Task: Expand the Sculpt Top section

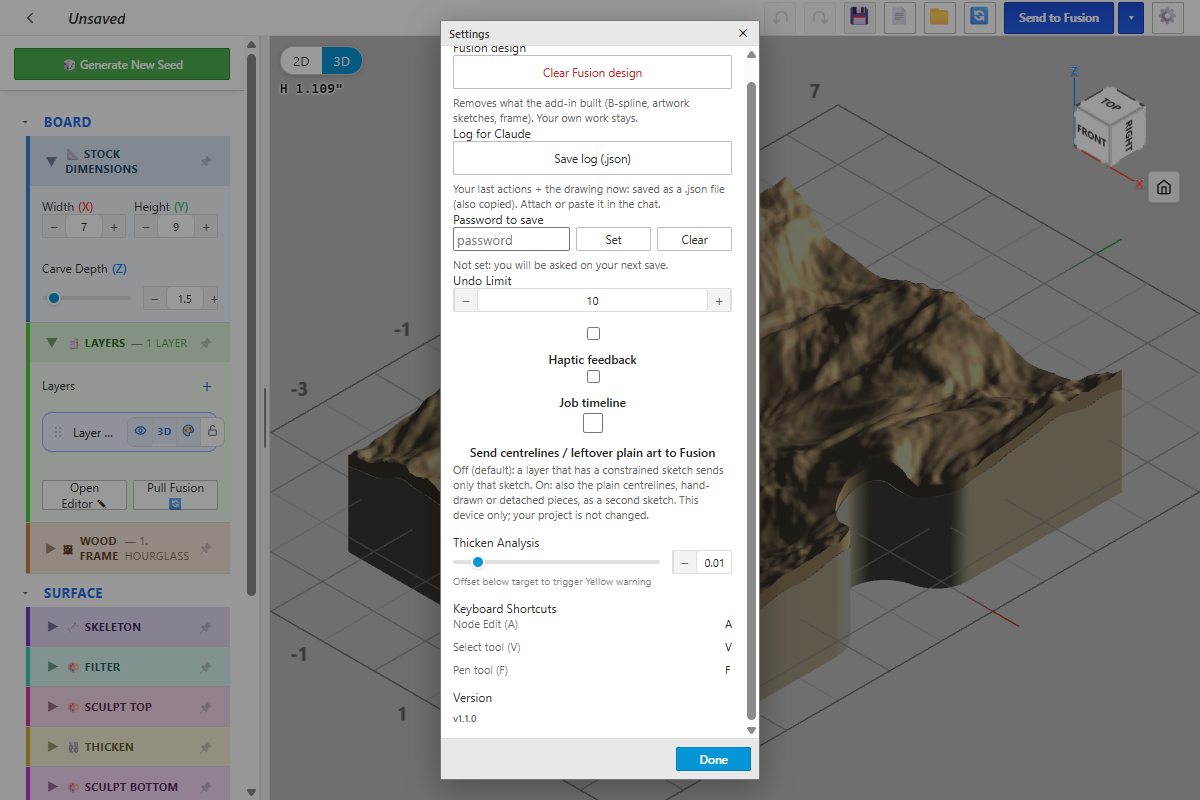Action: tap(52, 707)
